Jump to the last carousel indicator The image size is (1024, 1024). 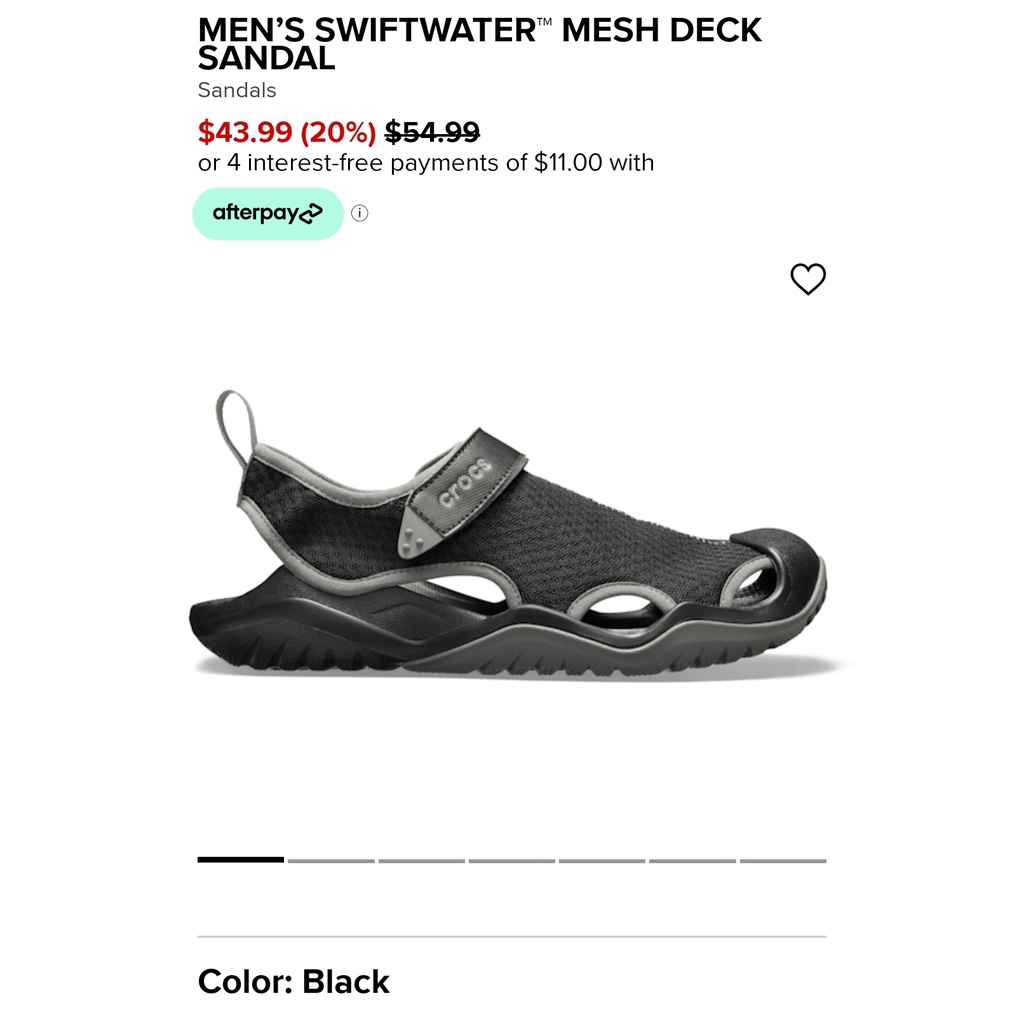click(783, 860)
